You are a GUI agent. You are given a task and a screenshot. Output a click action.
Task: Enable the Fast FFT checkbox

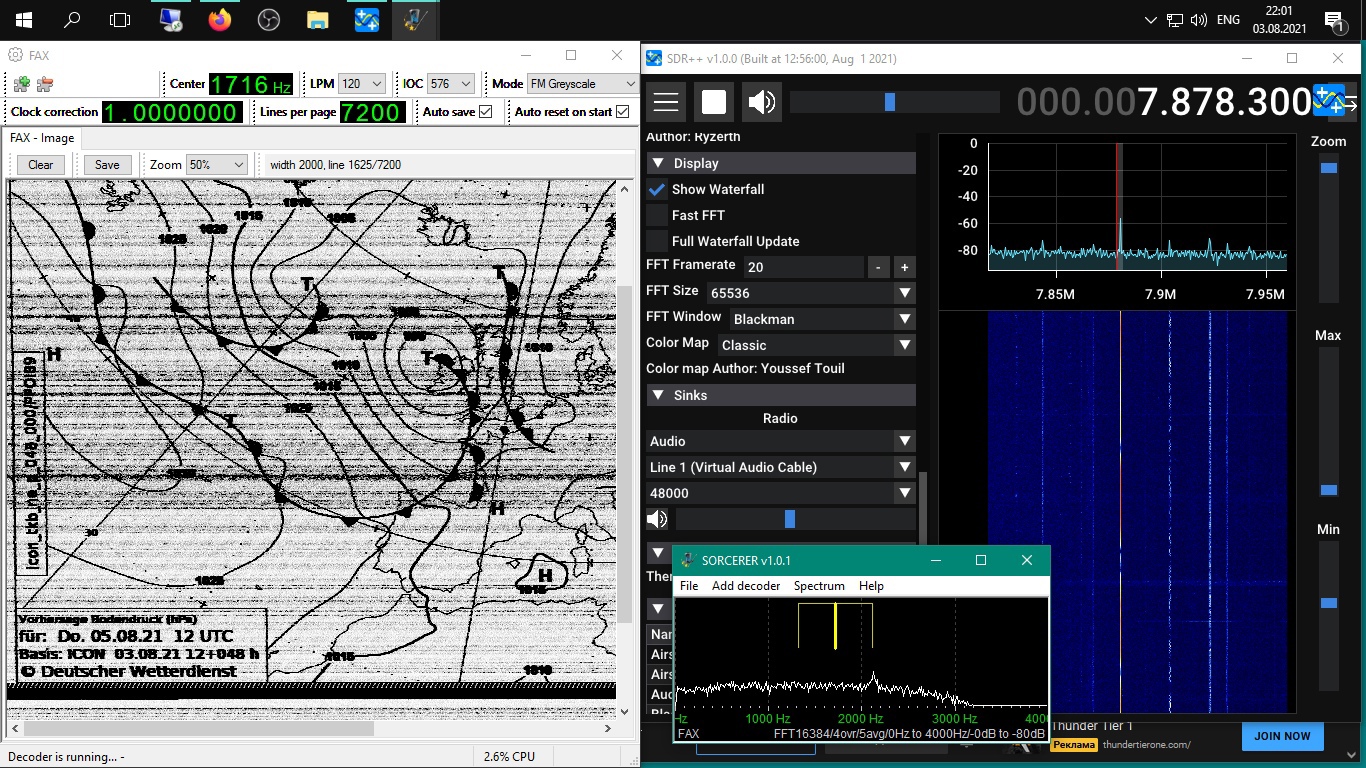pos(657,215)
